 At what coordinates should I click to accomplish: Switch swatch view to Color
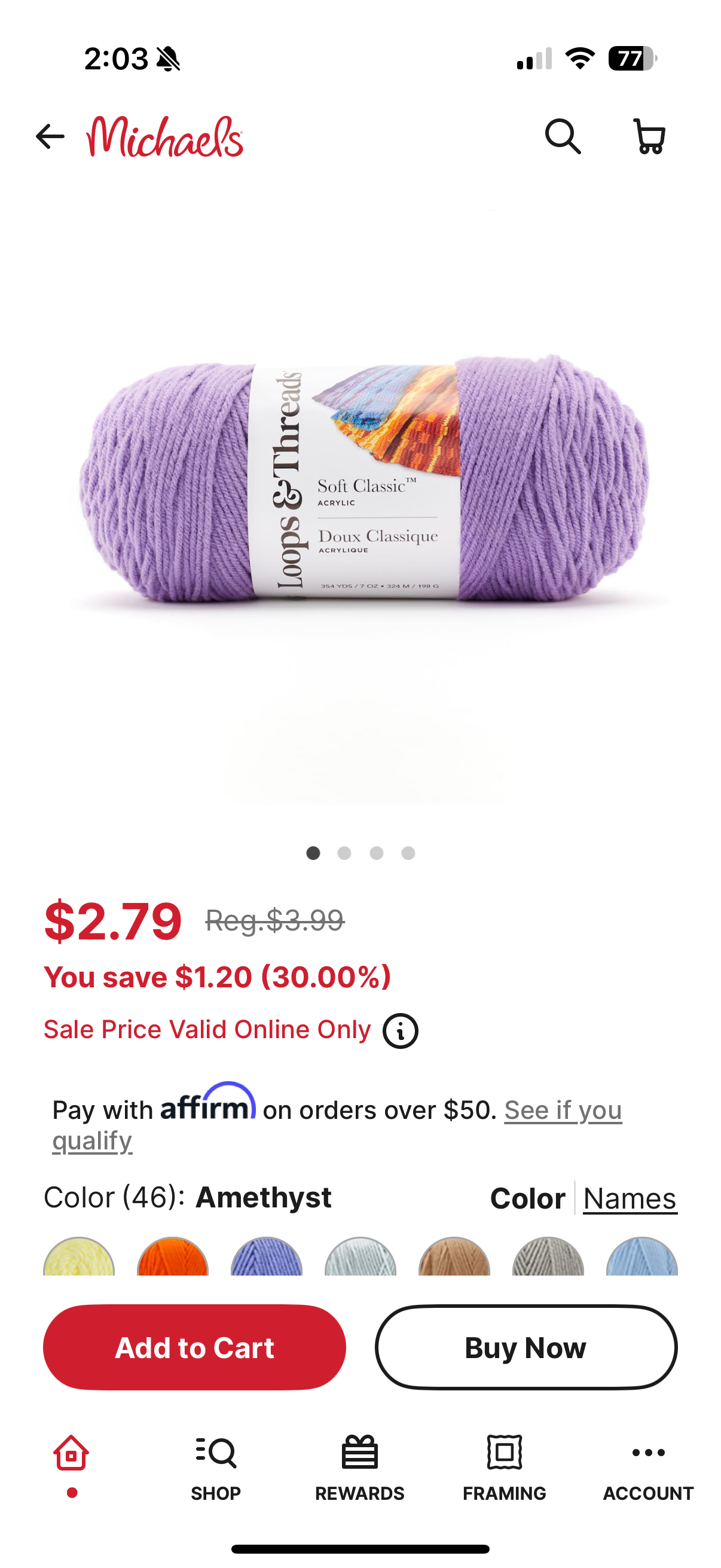[527, 1198]
